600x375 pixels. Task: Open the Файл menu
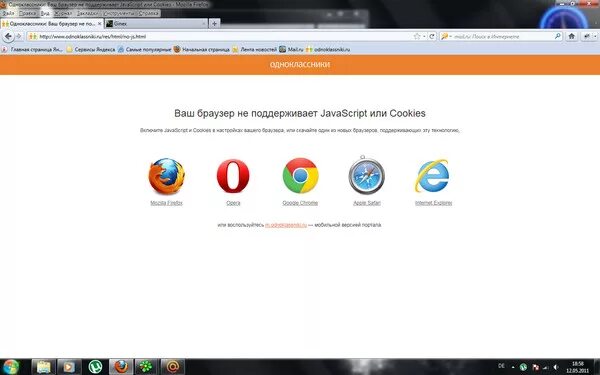point(8,13)
